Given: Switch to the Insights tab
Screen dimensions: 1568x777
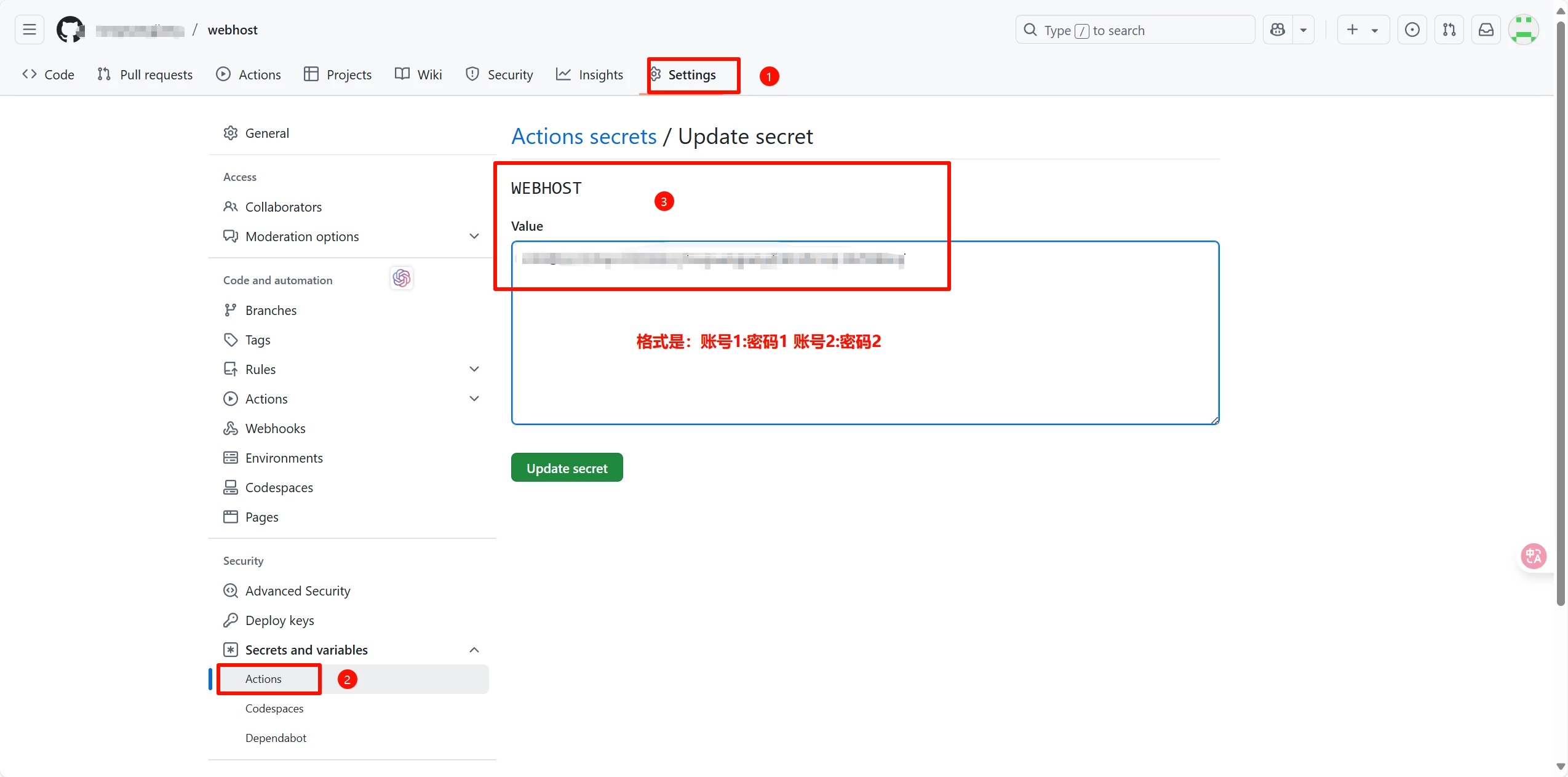Looking at the screenshot, I should (x=589, y=74).
